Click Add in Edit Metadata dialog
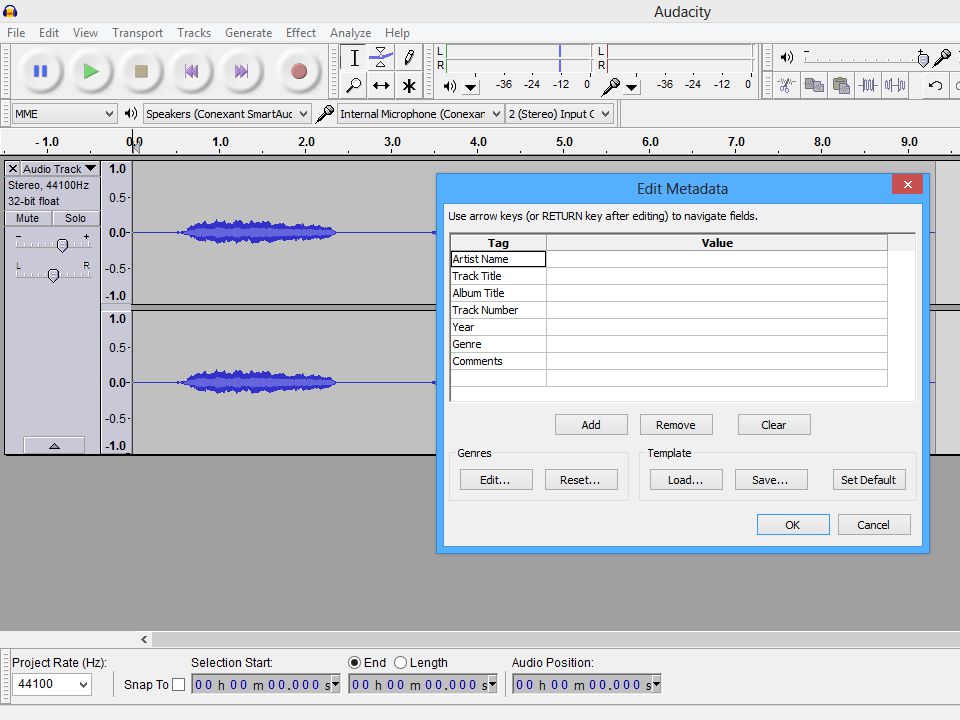The width and height of the screenshot is (960, 720). pos(591,424)
